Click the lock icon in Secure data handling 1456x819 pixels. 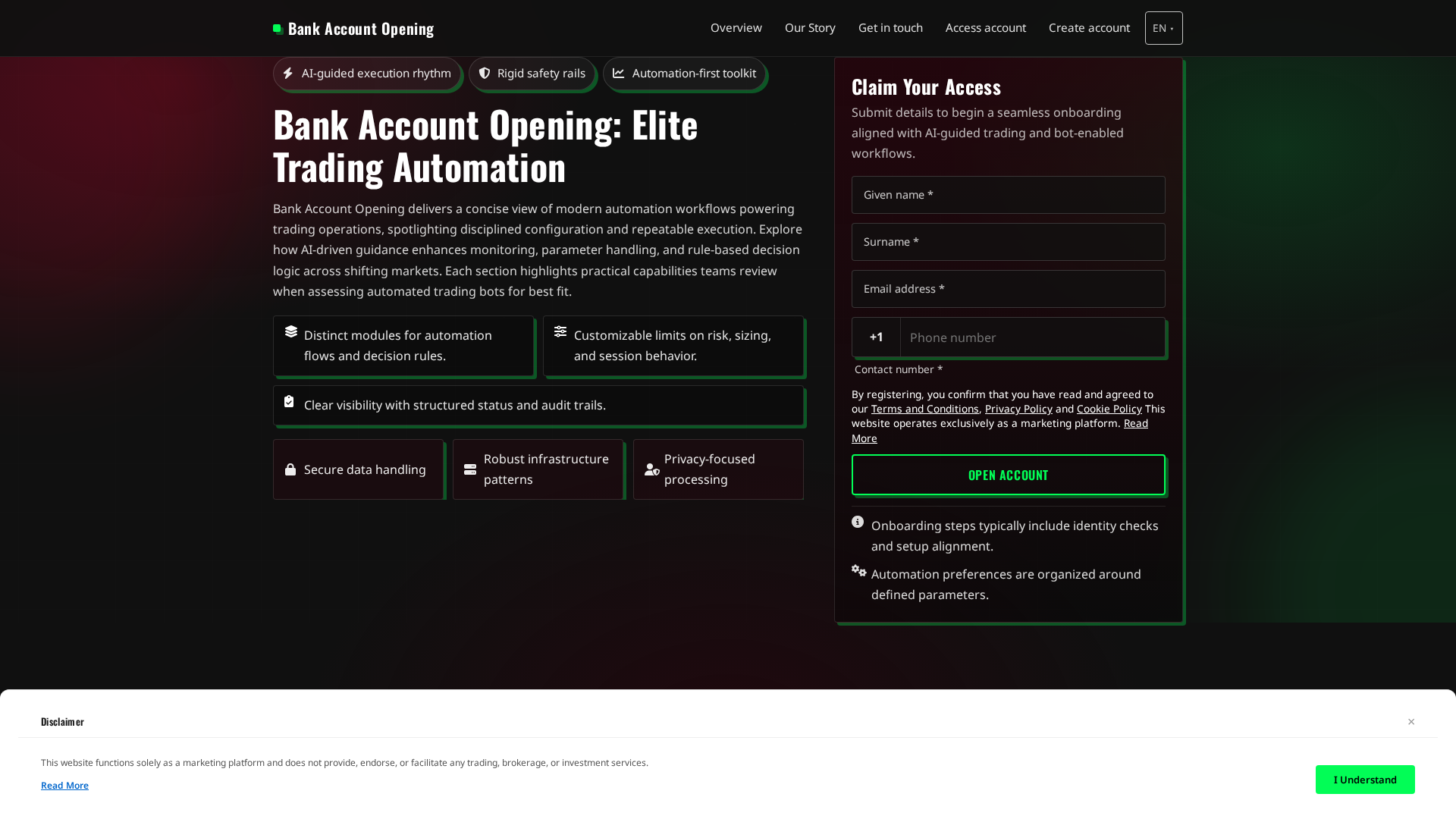(290, 469)
